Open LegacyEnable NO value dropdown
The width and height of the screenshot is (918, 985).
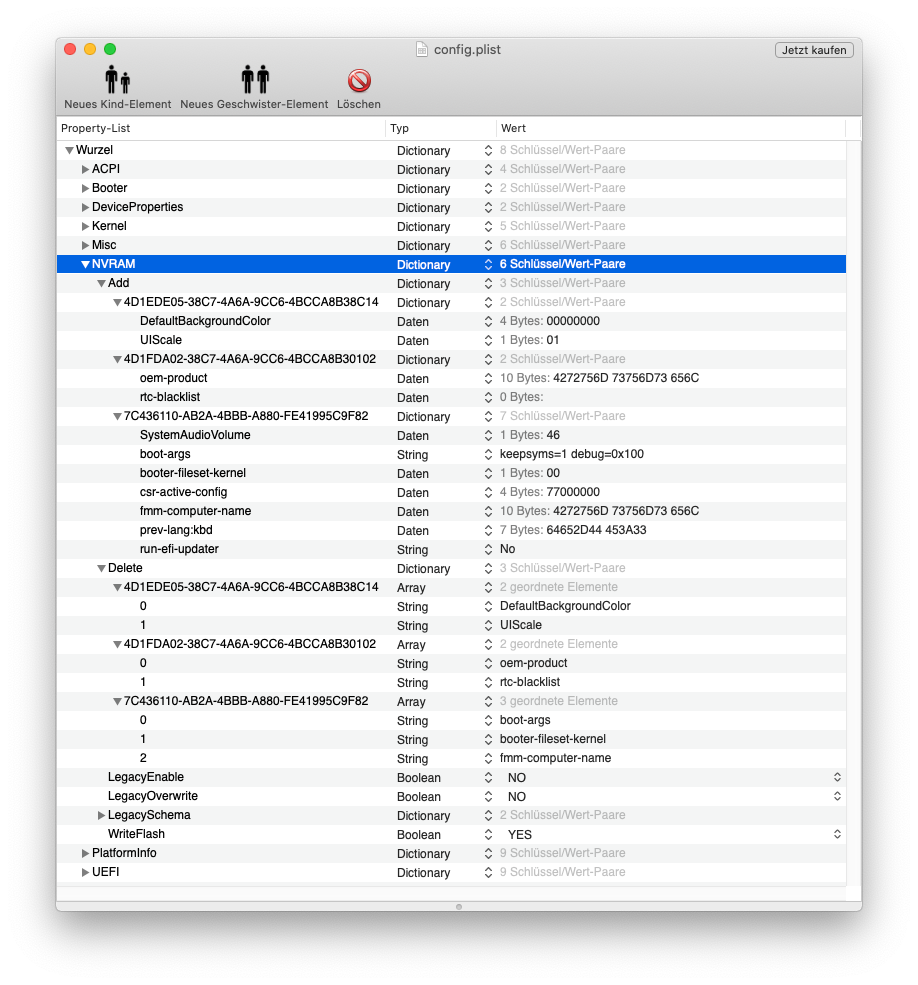(x=837, y=777)
